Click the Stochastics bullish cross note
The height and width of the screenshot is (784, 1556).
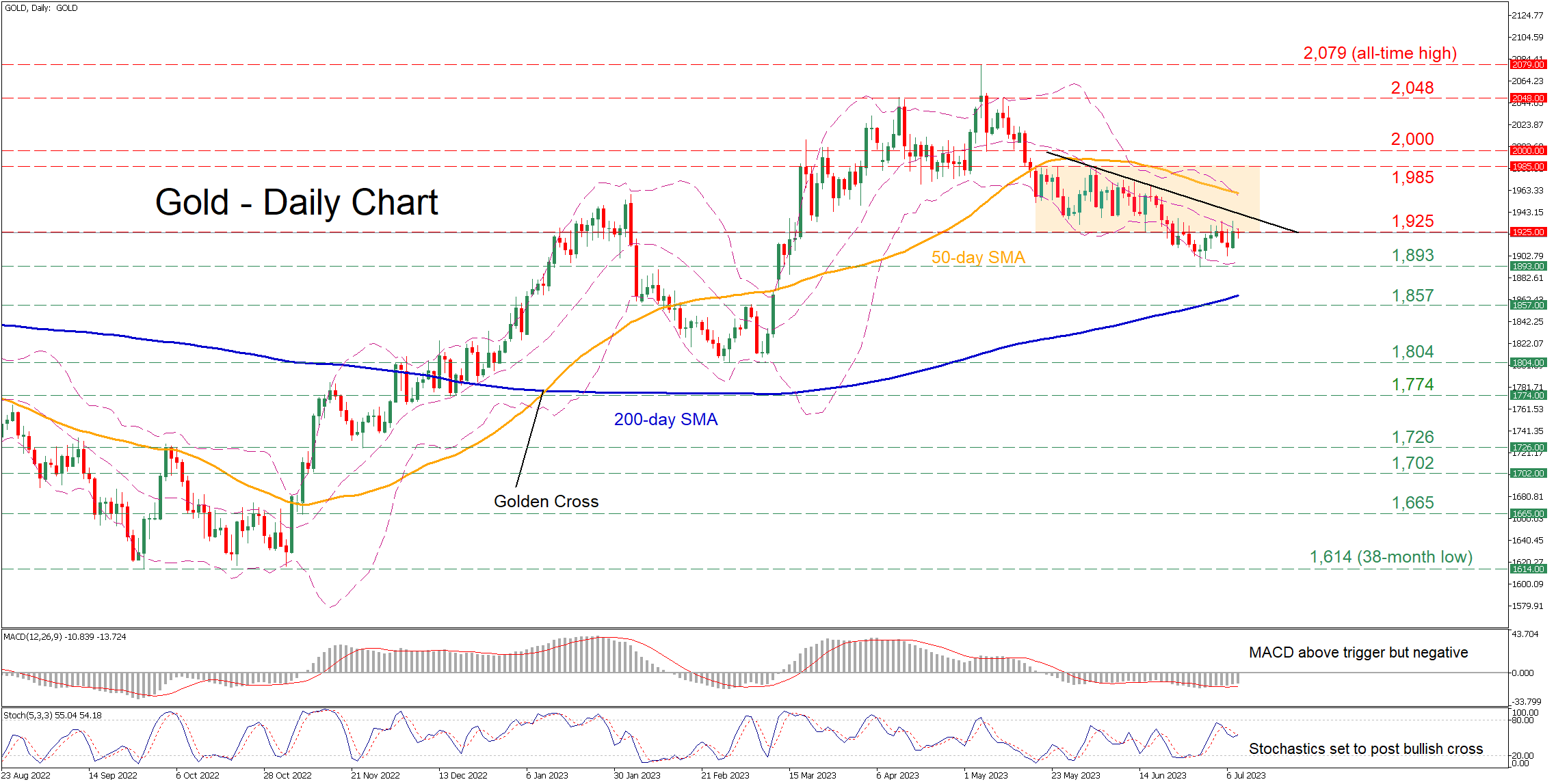(1365, 749)
